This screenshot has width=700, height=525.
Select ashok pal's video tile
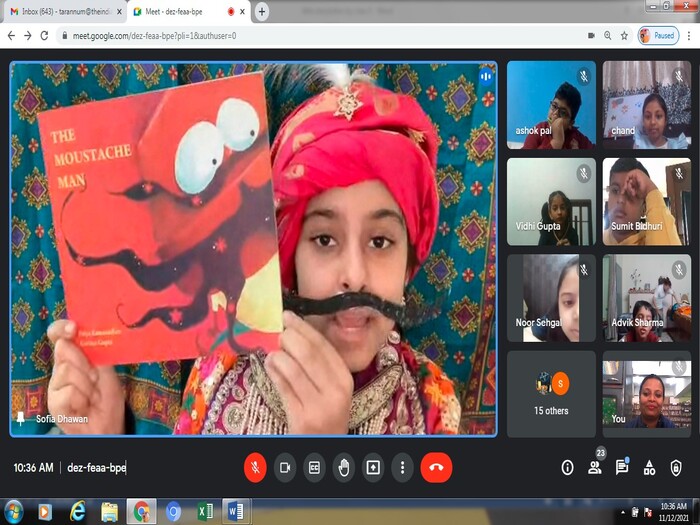pyautogui.click(x=551, y=105)
